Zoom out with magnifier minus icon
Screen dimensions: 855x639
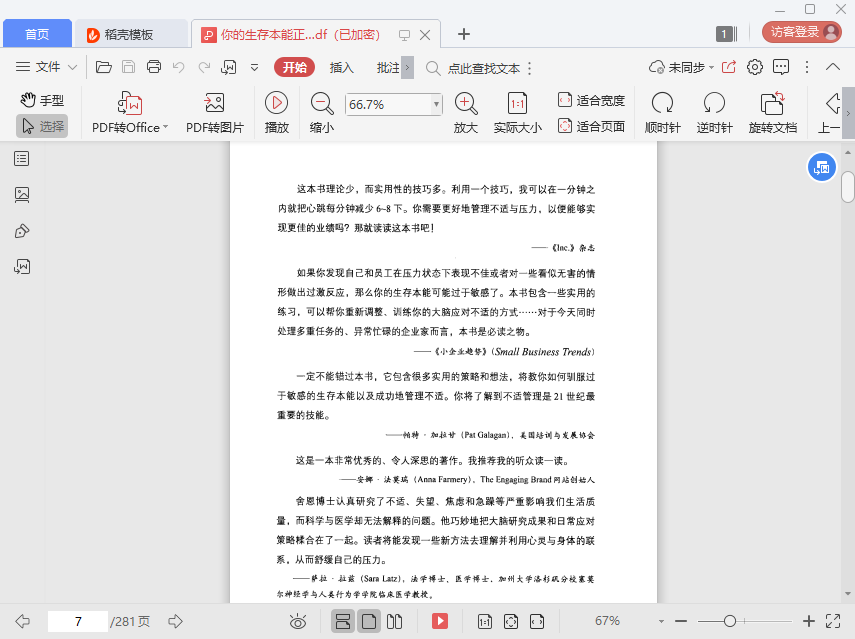(x=322, y=113)
